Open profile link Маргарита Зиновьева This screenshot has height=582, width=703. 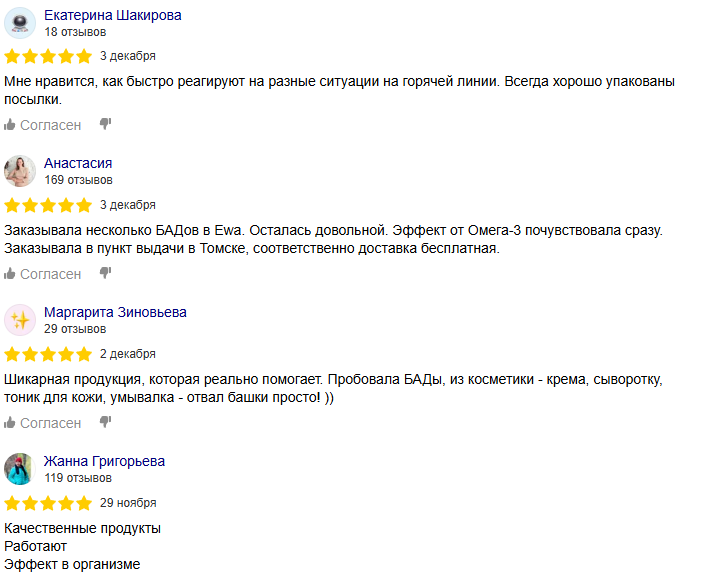tap(115, 312)
